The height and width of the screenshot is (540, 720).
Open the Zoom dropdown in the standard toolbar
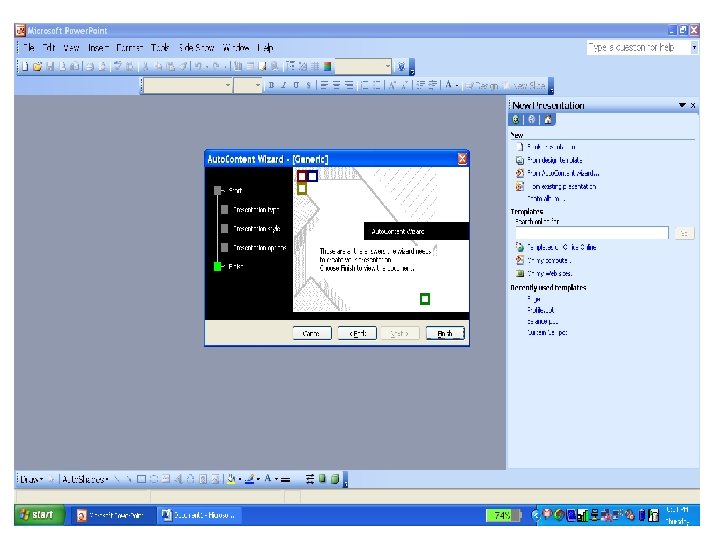point(388,67)
